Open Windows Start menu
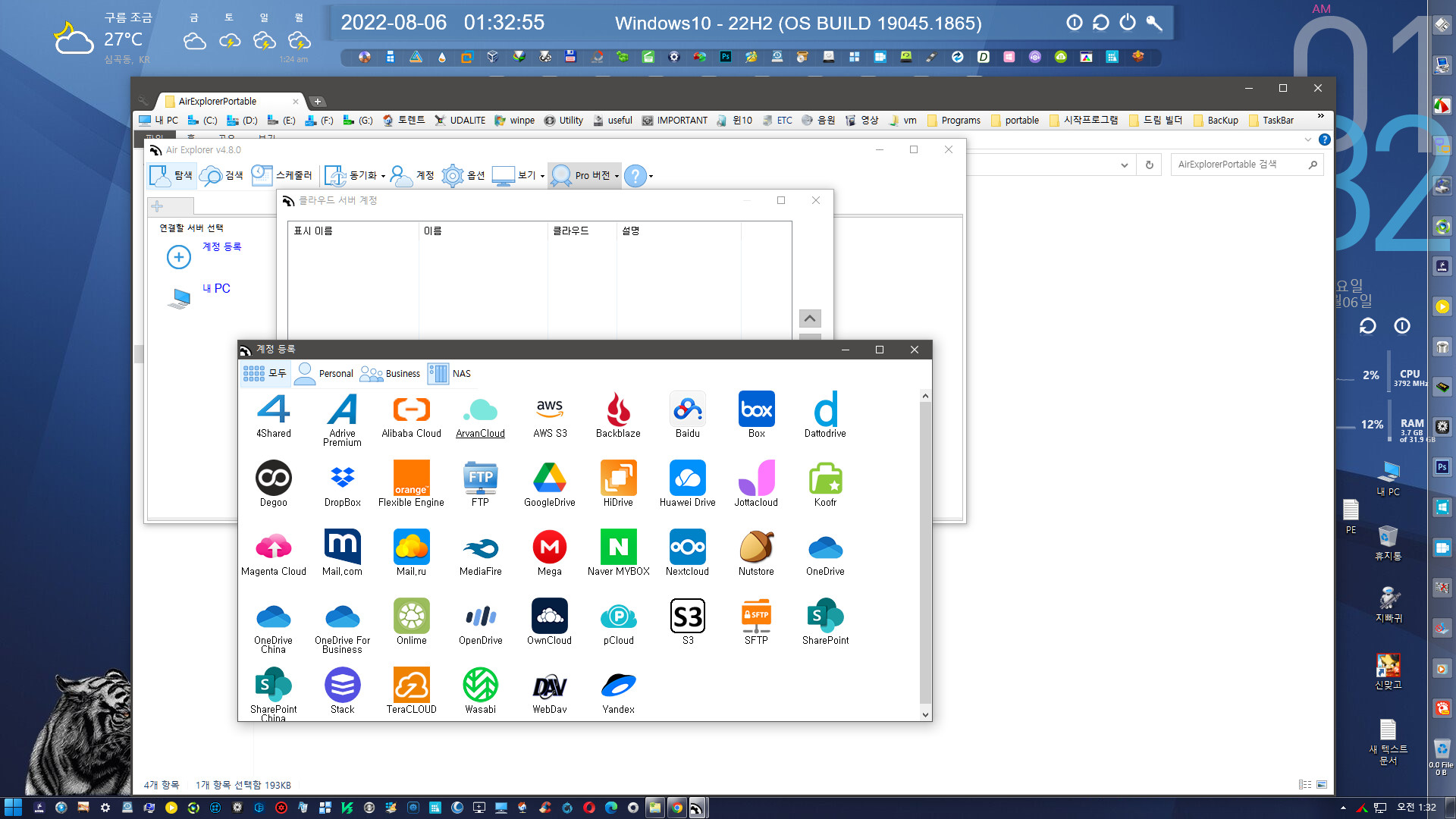 13,808
